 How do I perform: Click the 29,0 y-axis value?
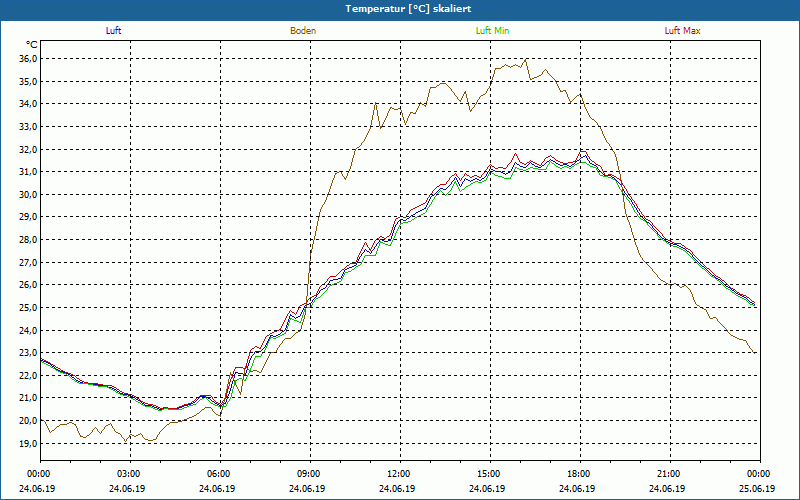(x=28, y=217)
